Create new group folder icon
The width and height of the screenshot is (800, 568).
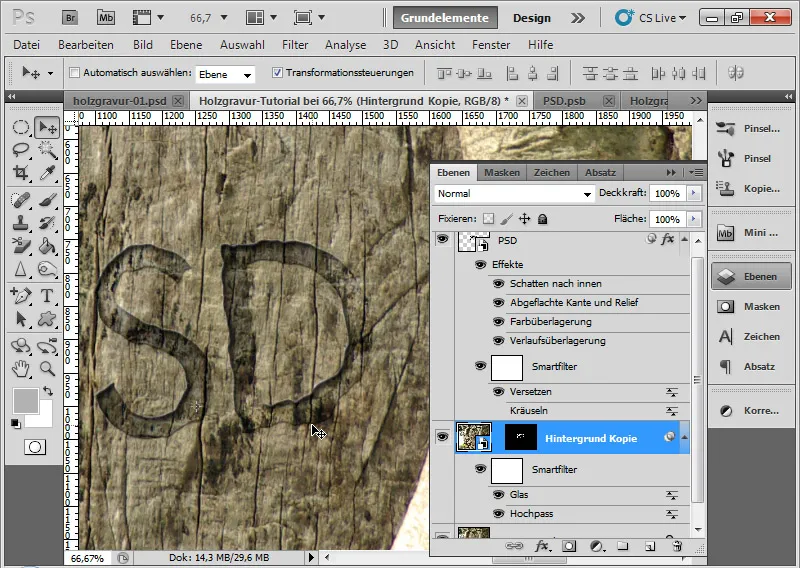click(x=622, y=546)
